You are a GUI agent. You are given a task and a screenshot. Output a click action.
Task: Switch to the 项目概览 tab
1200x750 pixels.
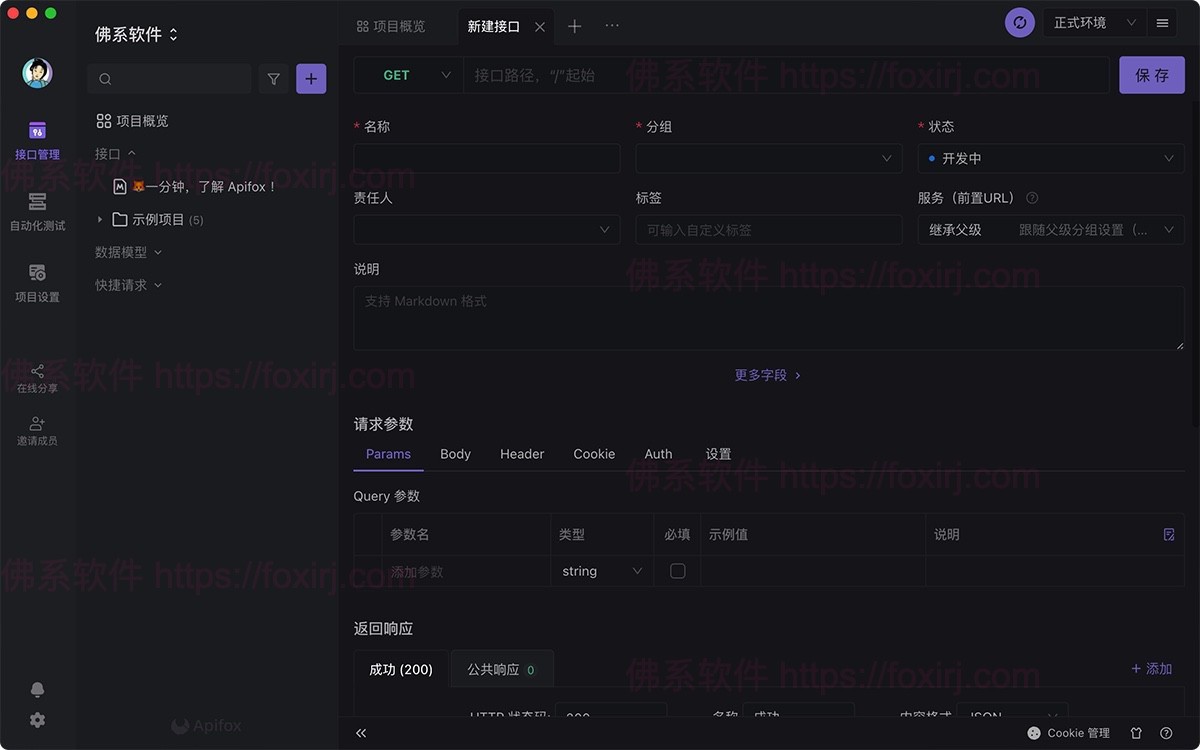(x=401, y=25)
